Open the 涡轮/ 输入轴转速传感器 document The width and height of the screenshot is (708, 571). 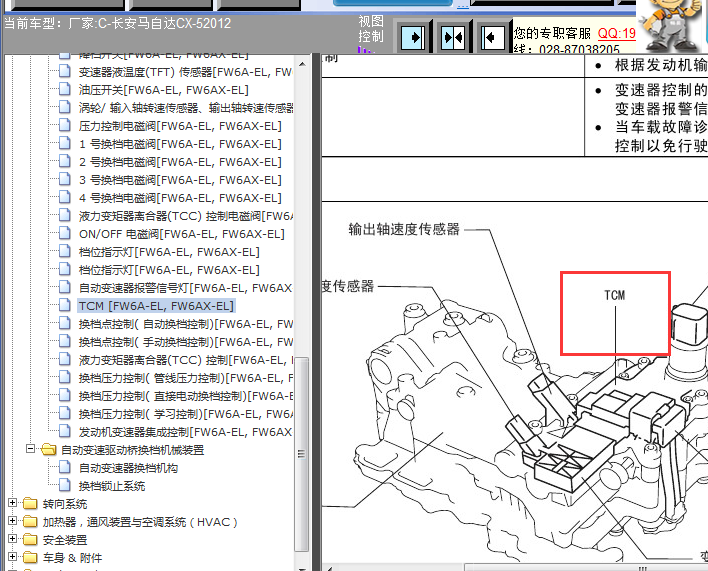[186, 108]
